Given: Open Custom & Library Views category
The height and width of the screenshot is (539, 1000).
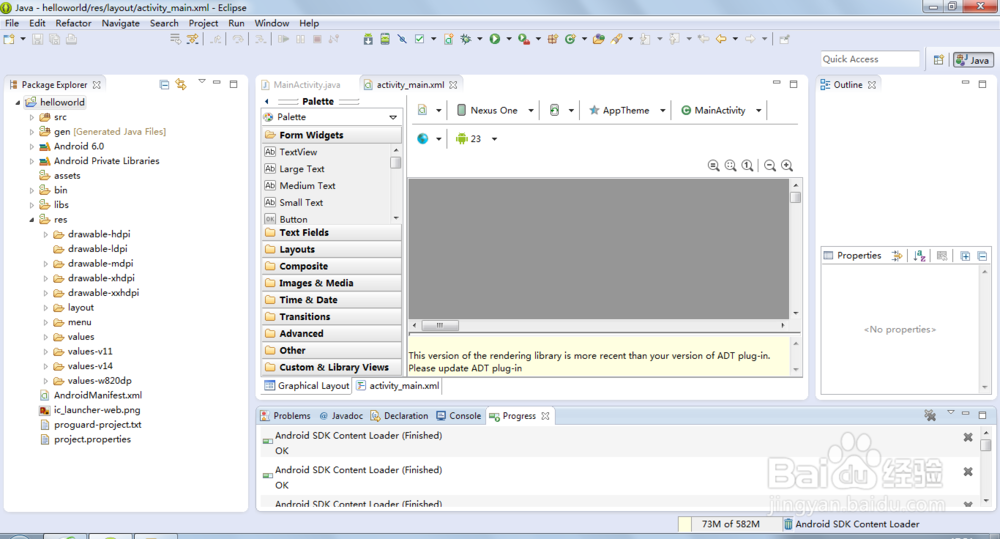Looking at the screenshot, I should pos(332,367).
